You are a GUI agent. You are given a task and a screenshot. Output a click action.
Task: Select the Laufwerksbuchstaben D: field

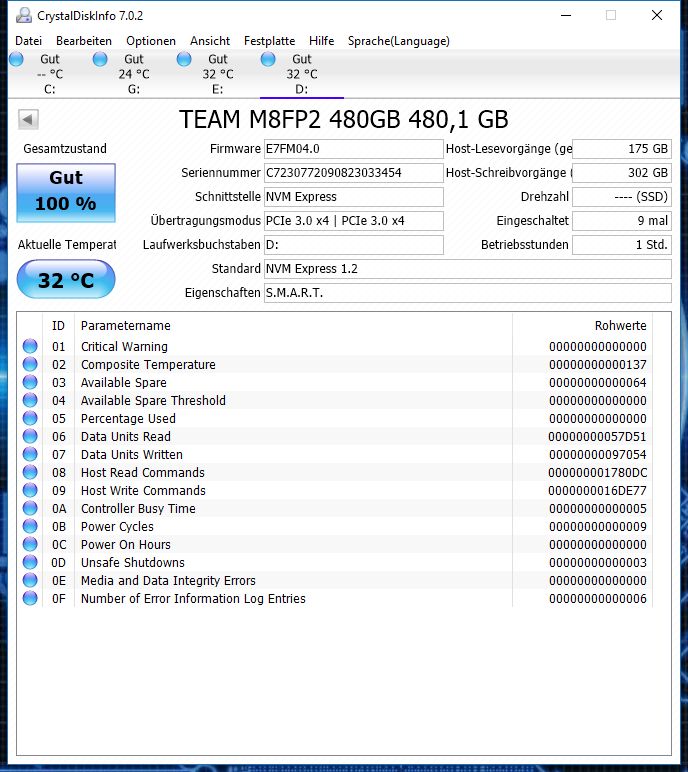(x=354, y=245)
